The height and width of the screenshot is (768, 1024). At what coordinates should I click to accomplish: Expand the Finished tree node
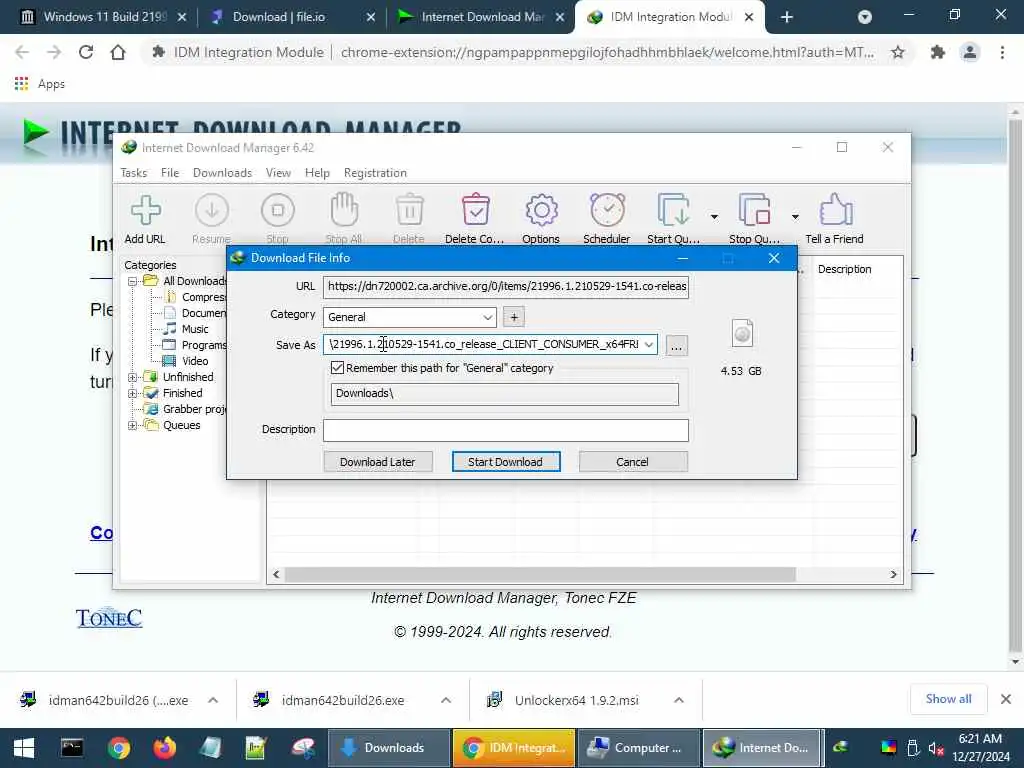(x=133, y=393)
